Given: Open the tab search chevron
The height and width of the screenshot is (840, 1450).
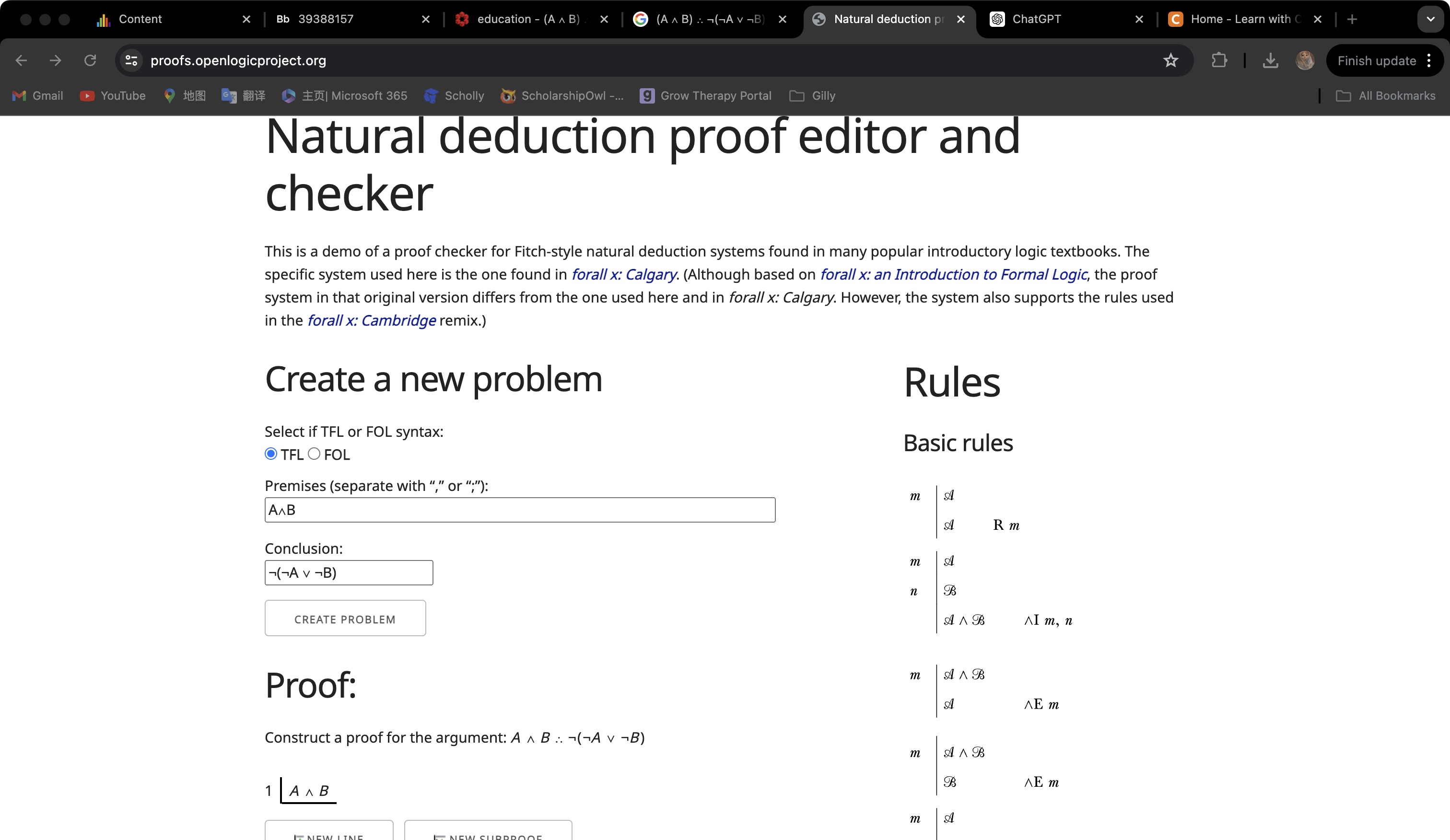Looking at the screenshot, I should [x=1430, y=19].
